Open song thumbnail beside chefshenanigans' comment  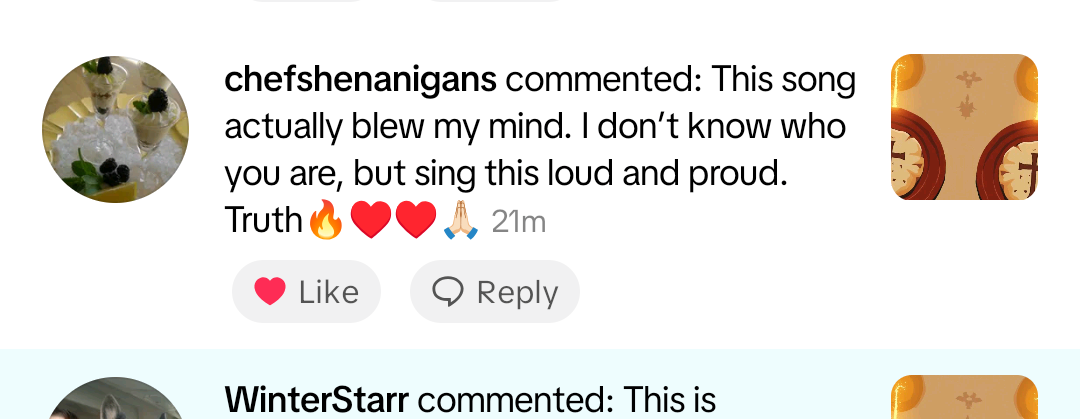click(x=964, y=127)
